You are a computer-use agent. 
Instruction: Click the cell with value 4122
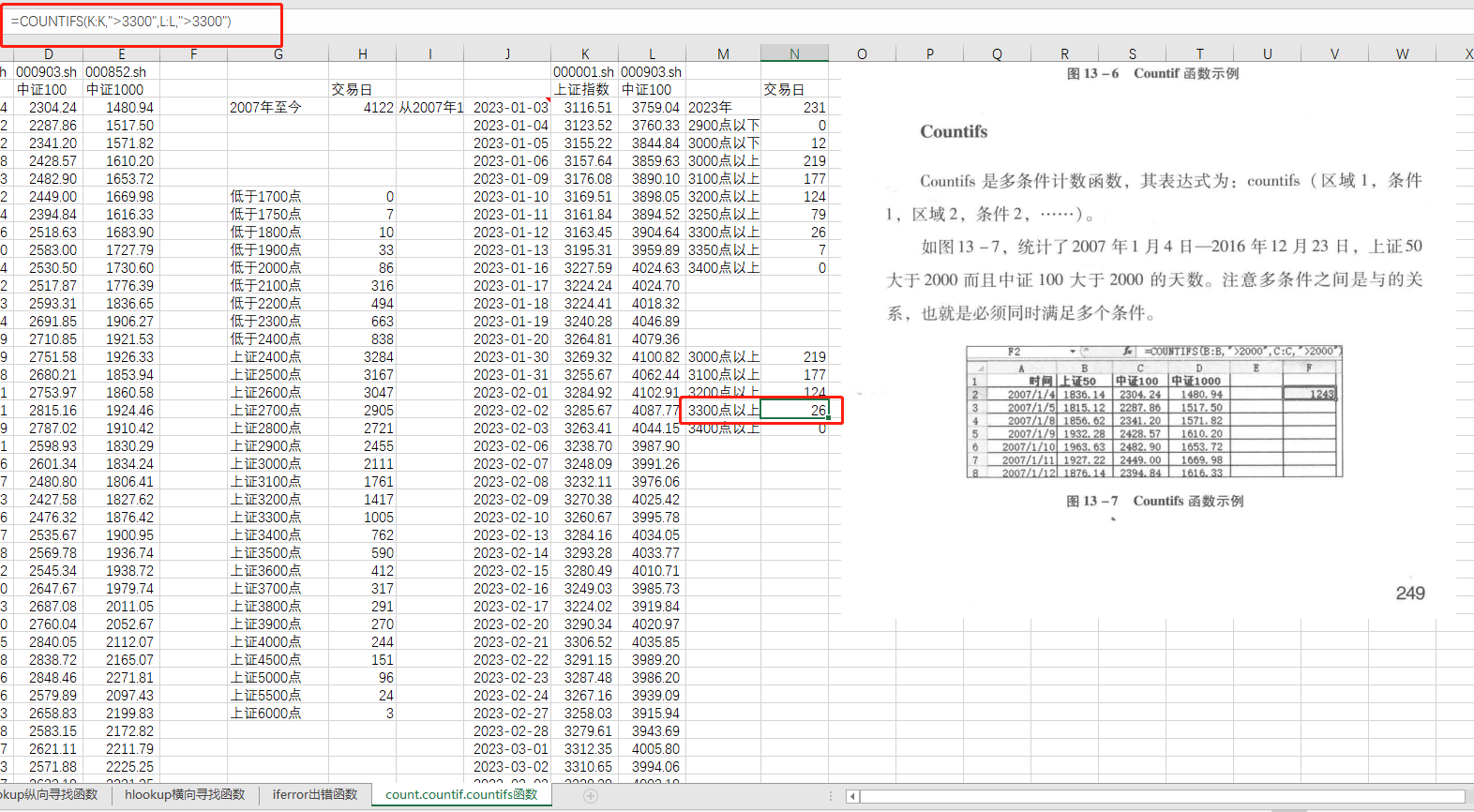[362, 108]
